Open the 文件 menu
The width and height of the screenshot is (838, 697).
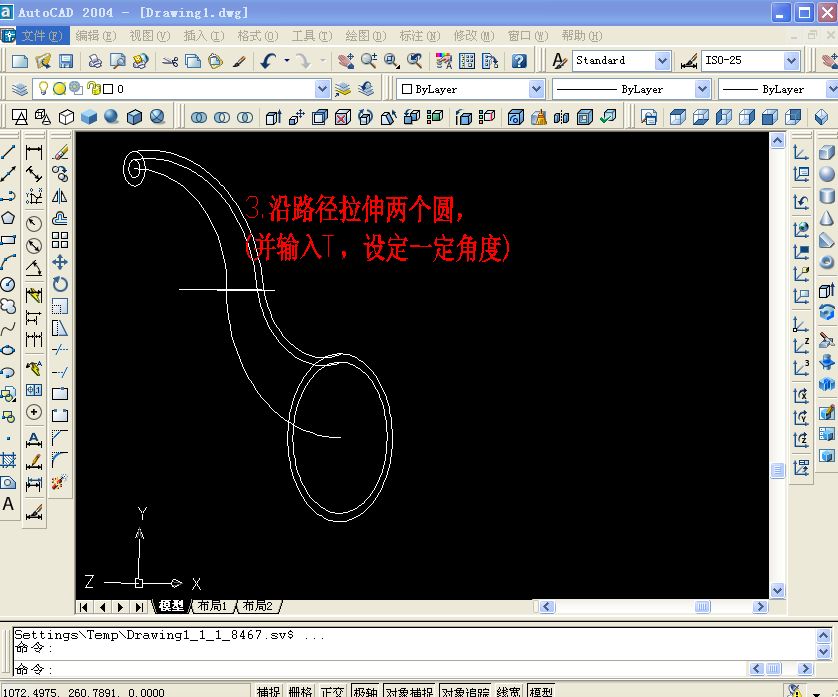(x=42, y=36)
